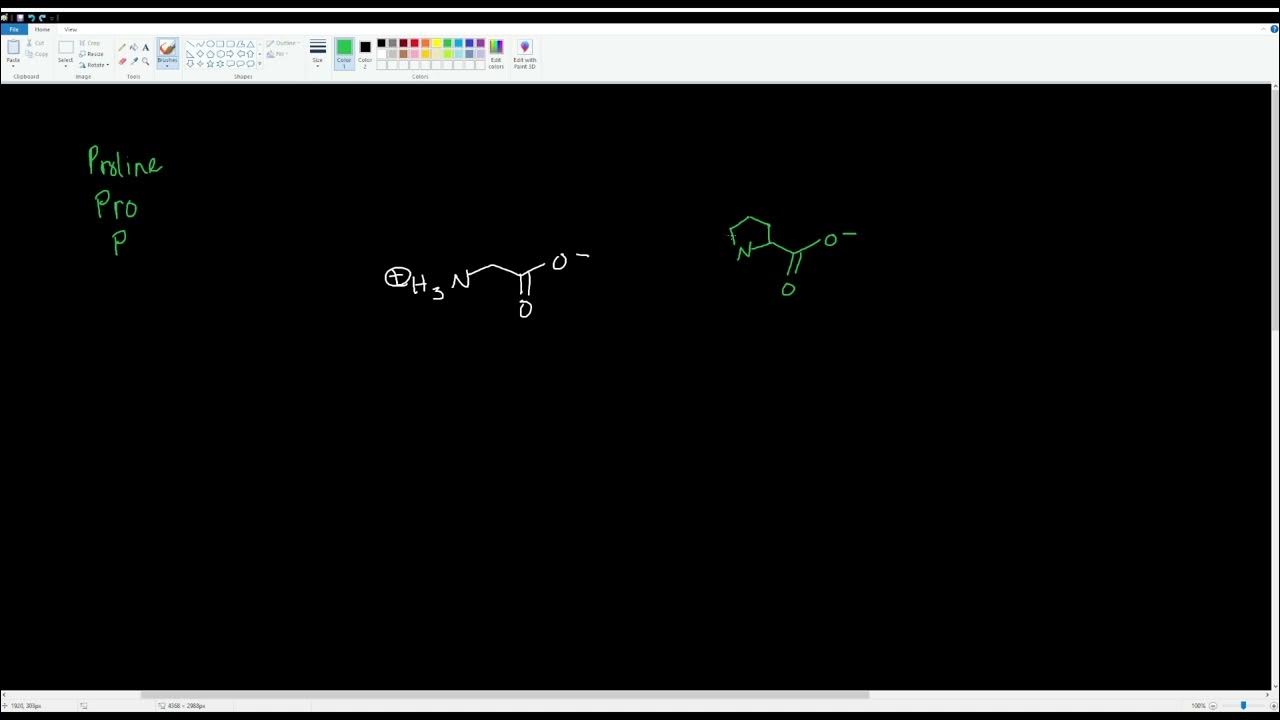This screenshot has height=720, width=1280.
Task: Click the Undo arrow in title bar
Action: 31,18
